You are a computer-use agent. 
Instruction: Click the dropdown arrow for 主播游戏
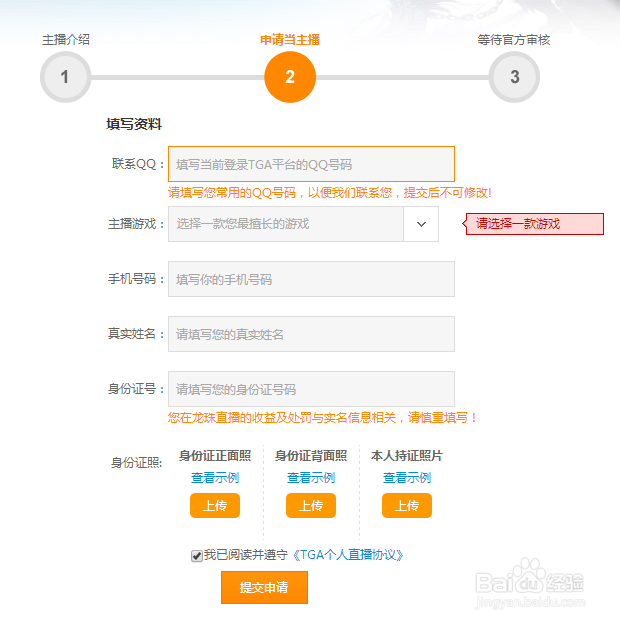[x=421, y=224]
